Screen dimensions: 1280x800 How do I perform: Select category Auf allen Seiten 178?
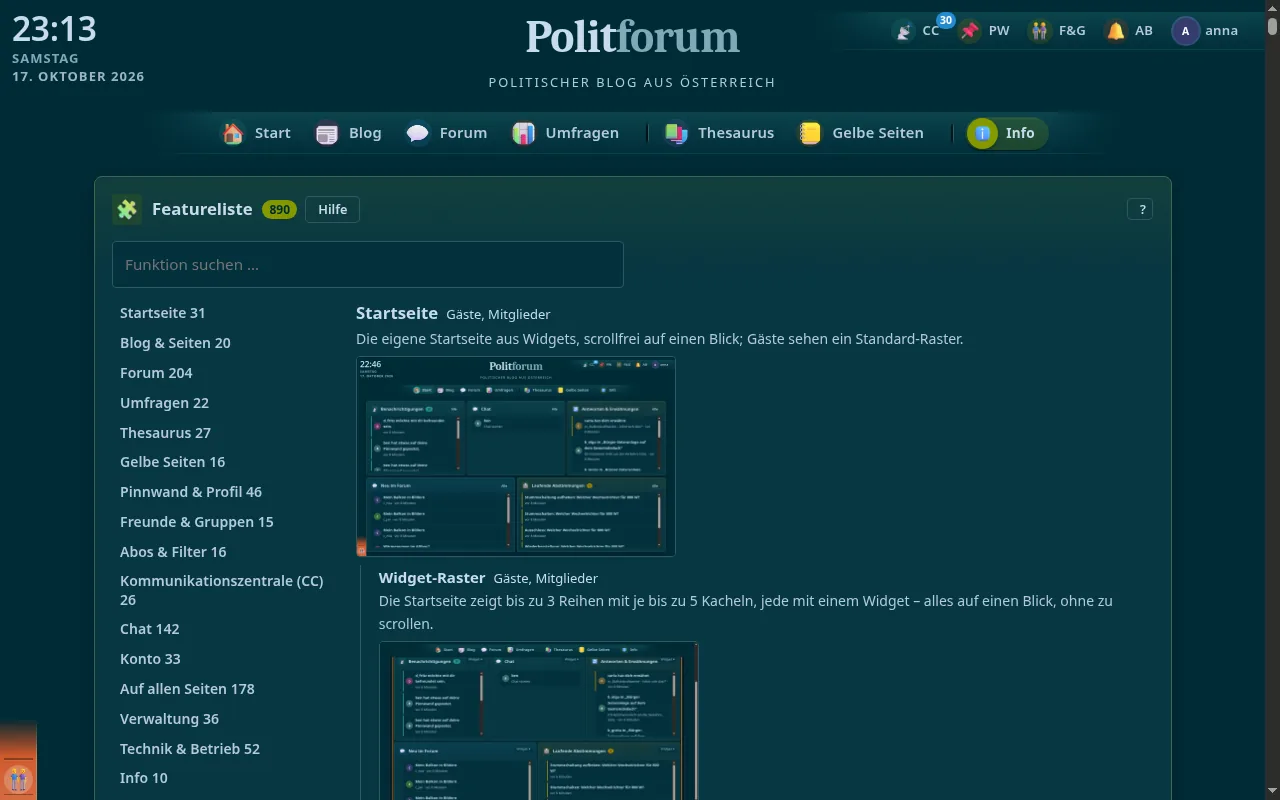coord(187,689)
